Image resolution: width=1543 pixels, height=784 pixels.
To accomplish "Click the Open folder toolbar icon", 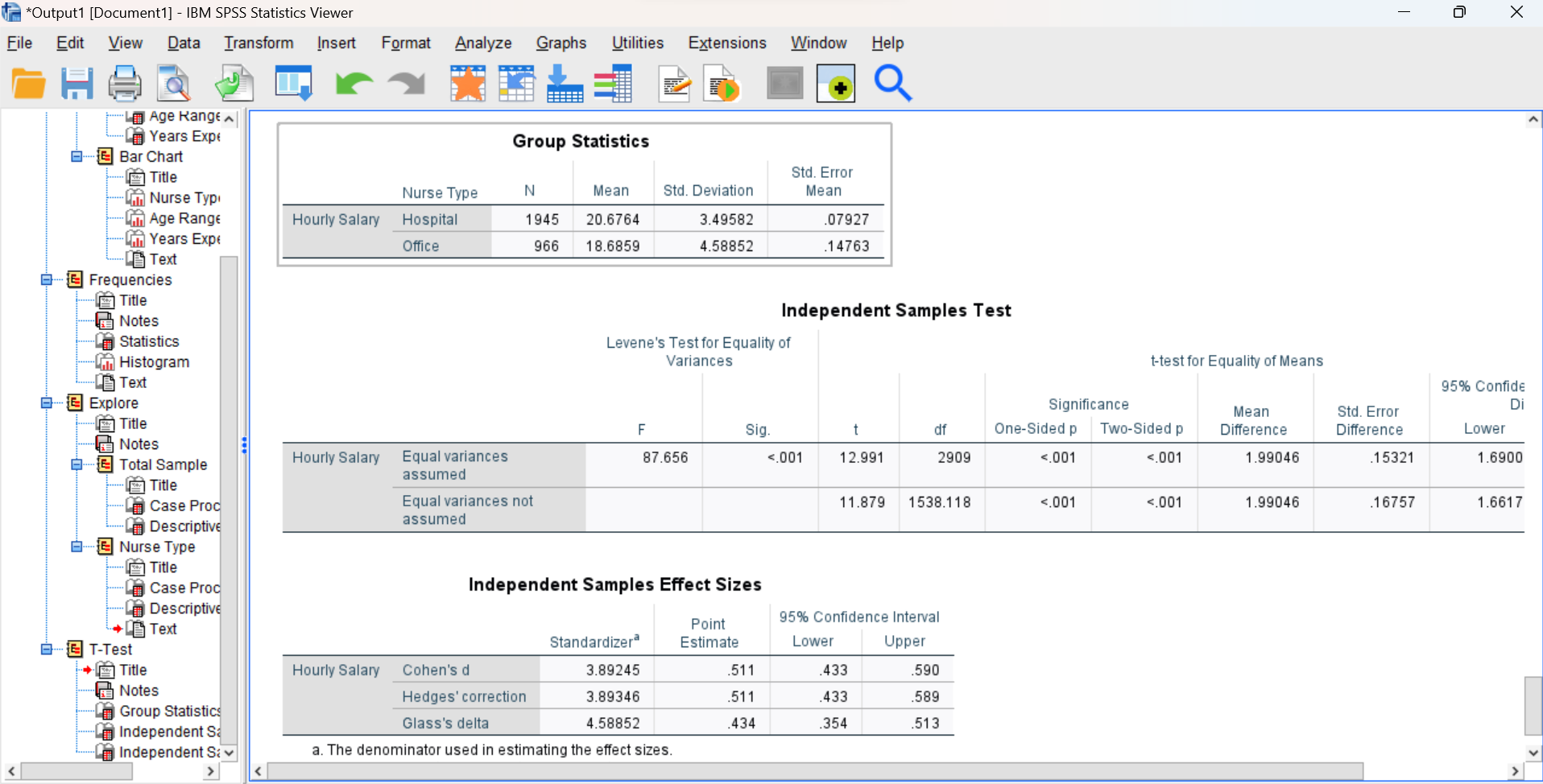I will [x=29, y=84].
